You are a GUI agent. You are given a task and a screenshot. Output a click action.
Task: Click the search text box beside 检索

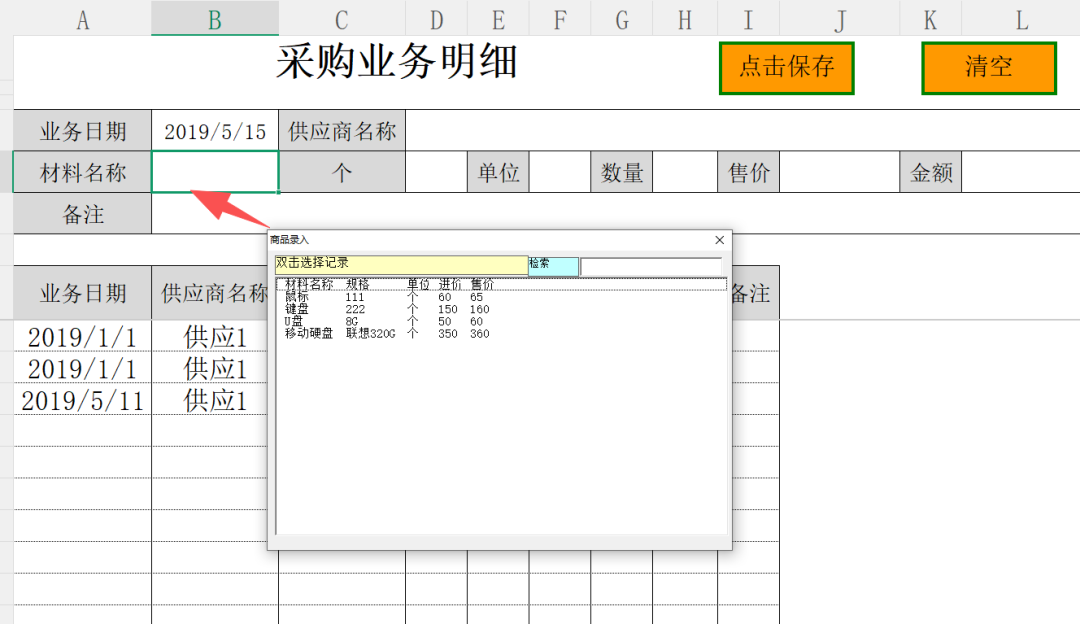coord(650,264)
